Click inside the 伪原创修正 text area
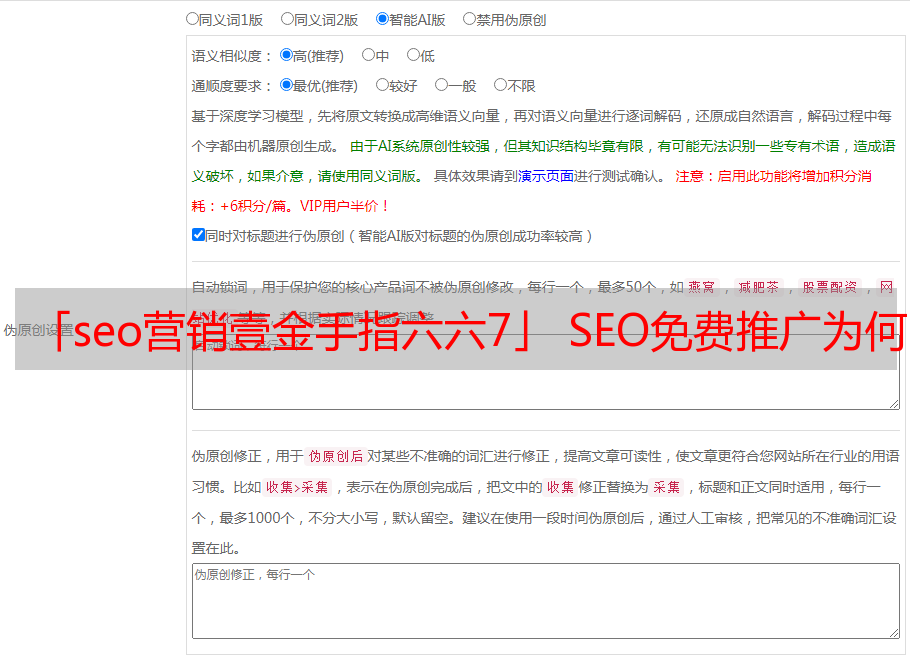911x658 pixels. pos(546,601)
